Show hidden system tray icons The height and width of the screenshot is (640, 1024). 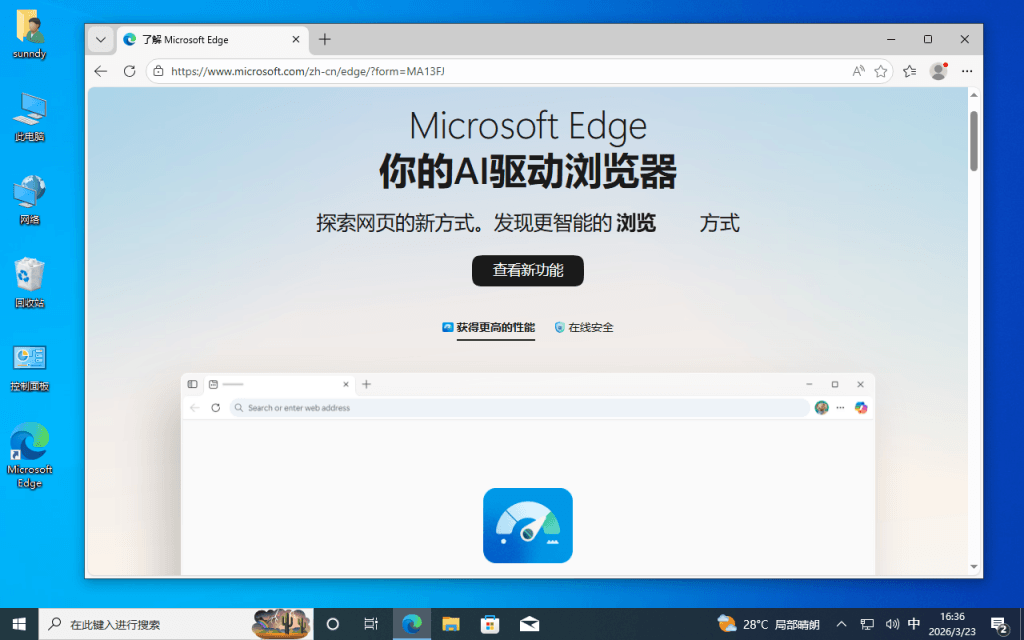tap(841, 624)
